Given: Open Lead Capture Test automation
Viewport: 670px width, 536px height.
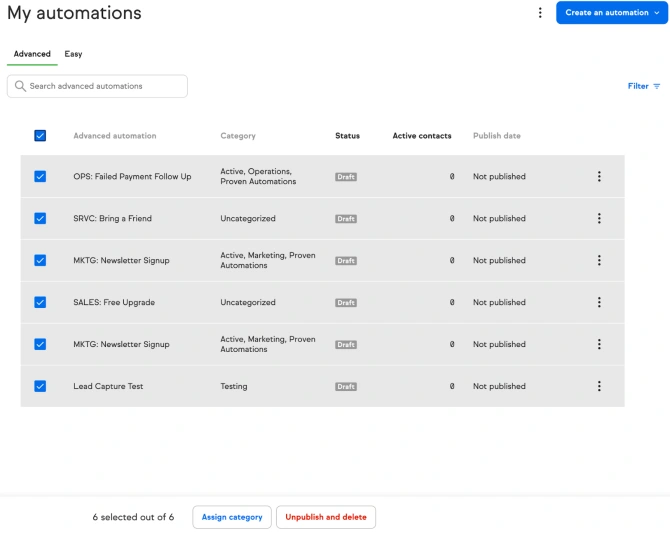Looking at the screenshot, I should coord(108,386).
